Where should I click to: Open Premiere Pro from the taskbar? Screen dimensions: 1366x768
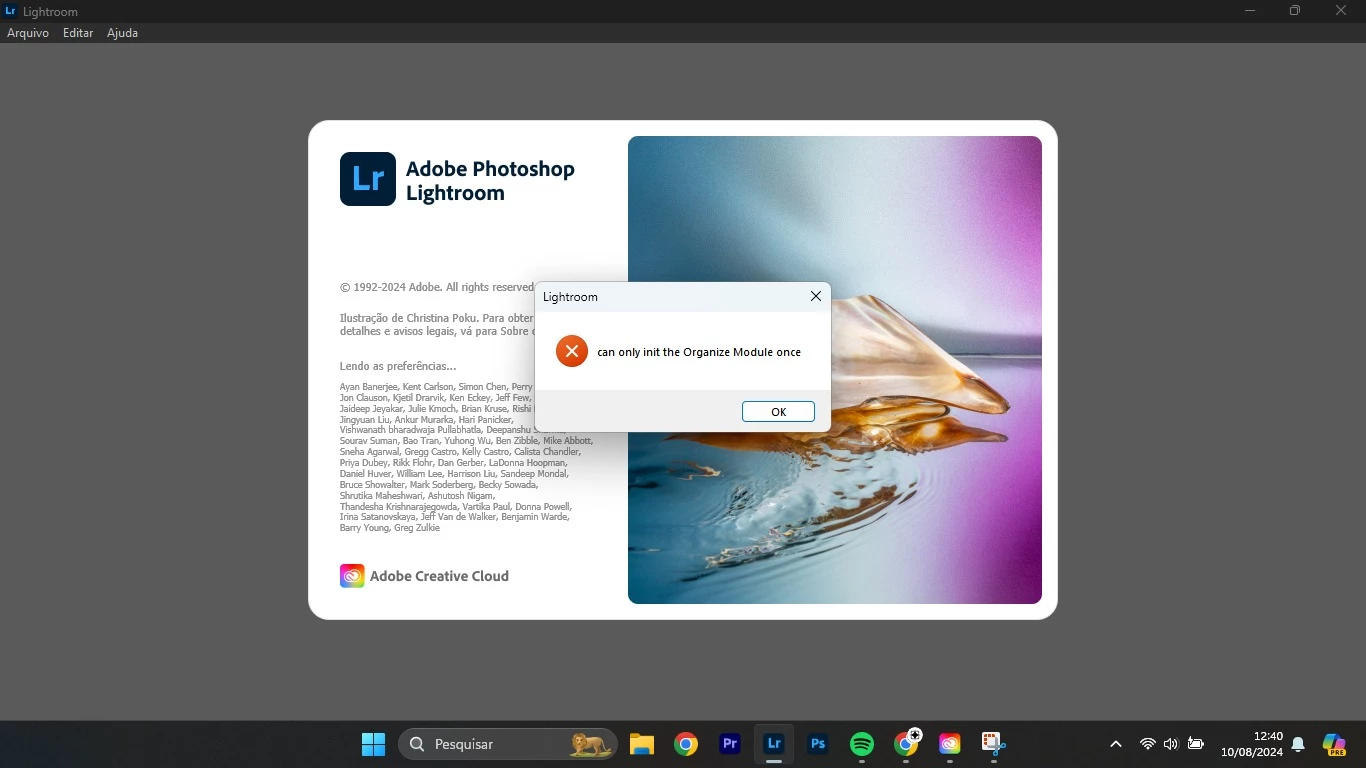tap(730, 744)
